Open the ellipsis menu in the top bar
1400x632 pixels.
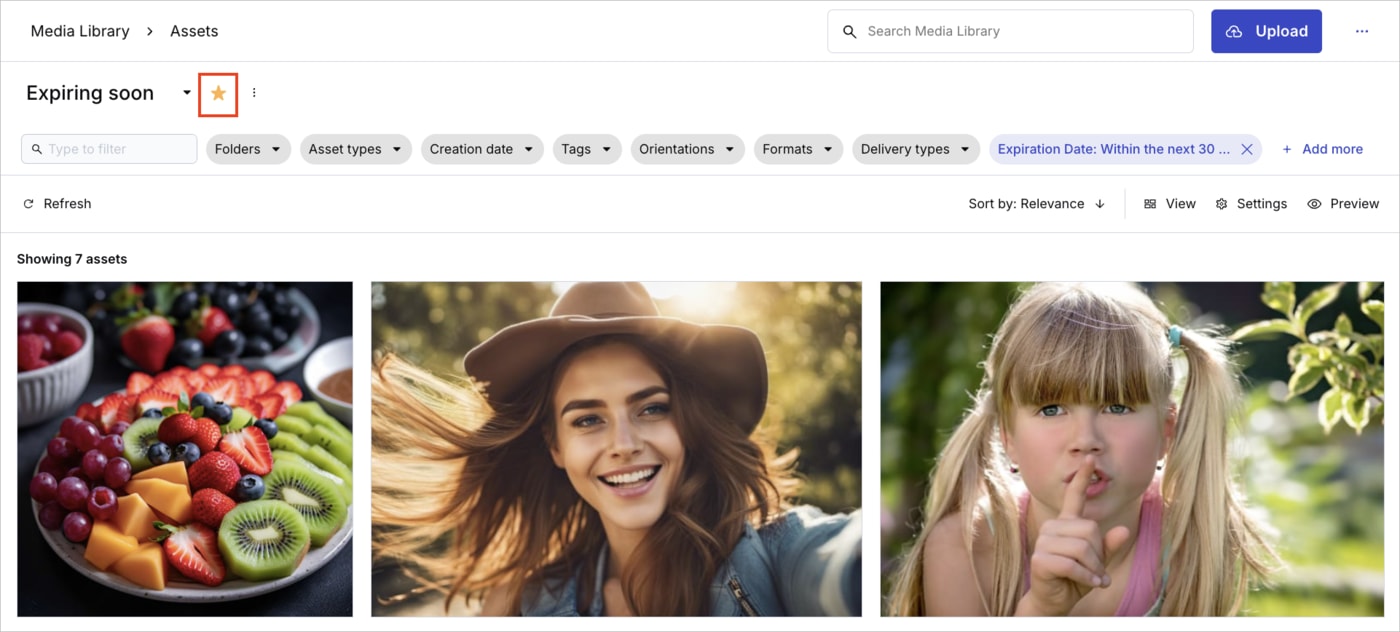click(1362, 31)
